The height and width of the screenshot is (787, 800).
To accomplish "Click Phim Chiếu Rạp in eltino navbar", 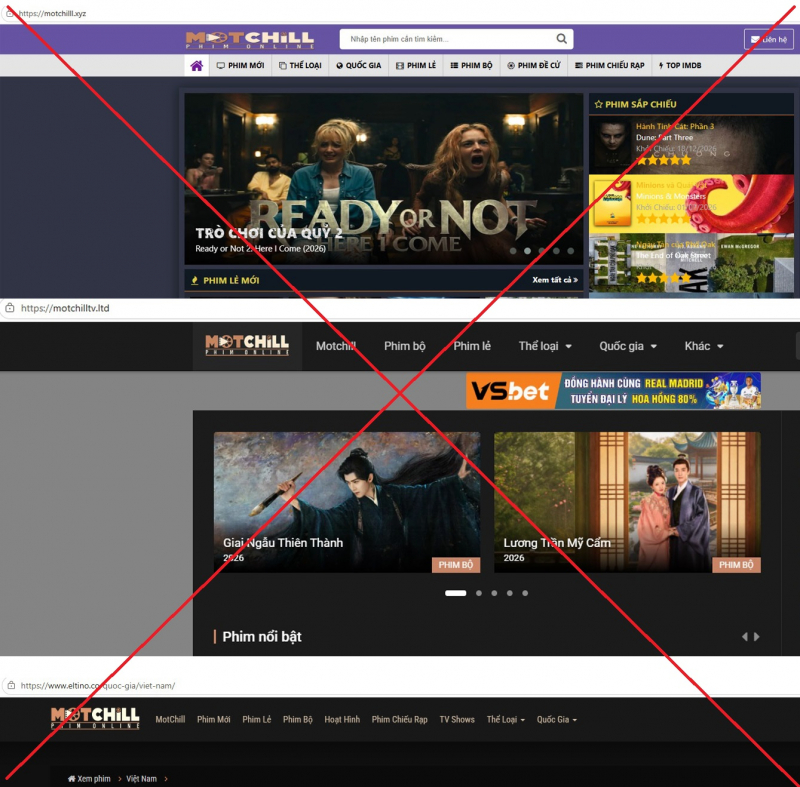I will coord(399,719).
